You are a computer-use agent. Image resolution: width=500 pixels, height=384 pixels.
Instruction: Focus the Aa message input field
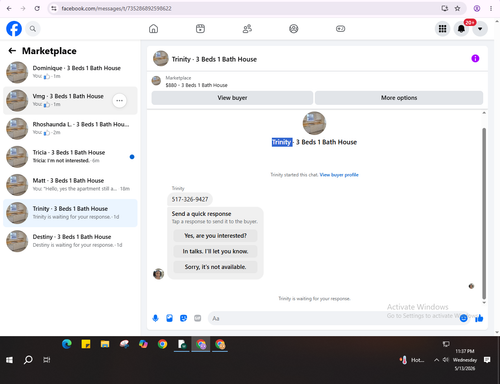(333, 318)
